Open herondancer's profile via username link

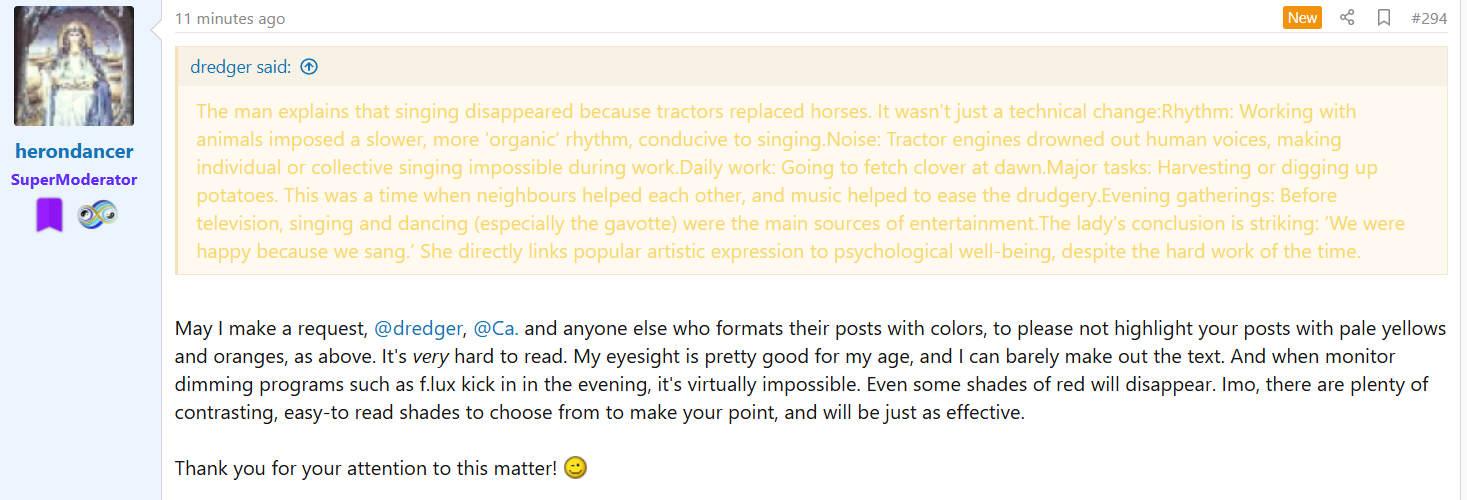[x=74, y=152]
